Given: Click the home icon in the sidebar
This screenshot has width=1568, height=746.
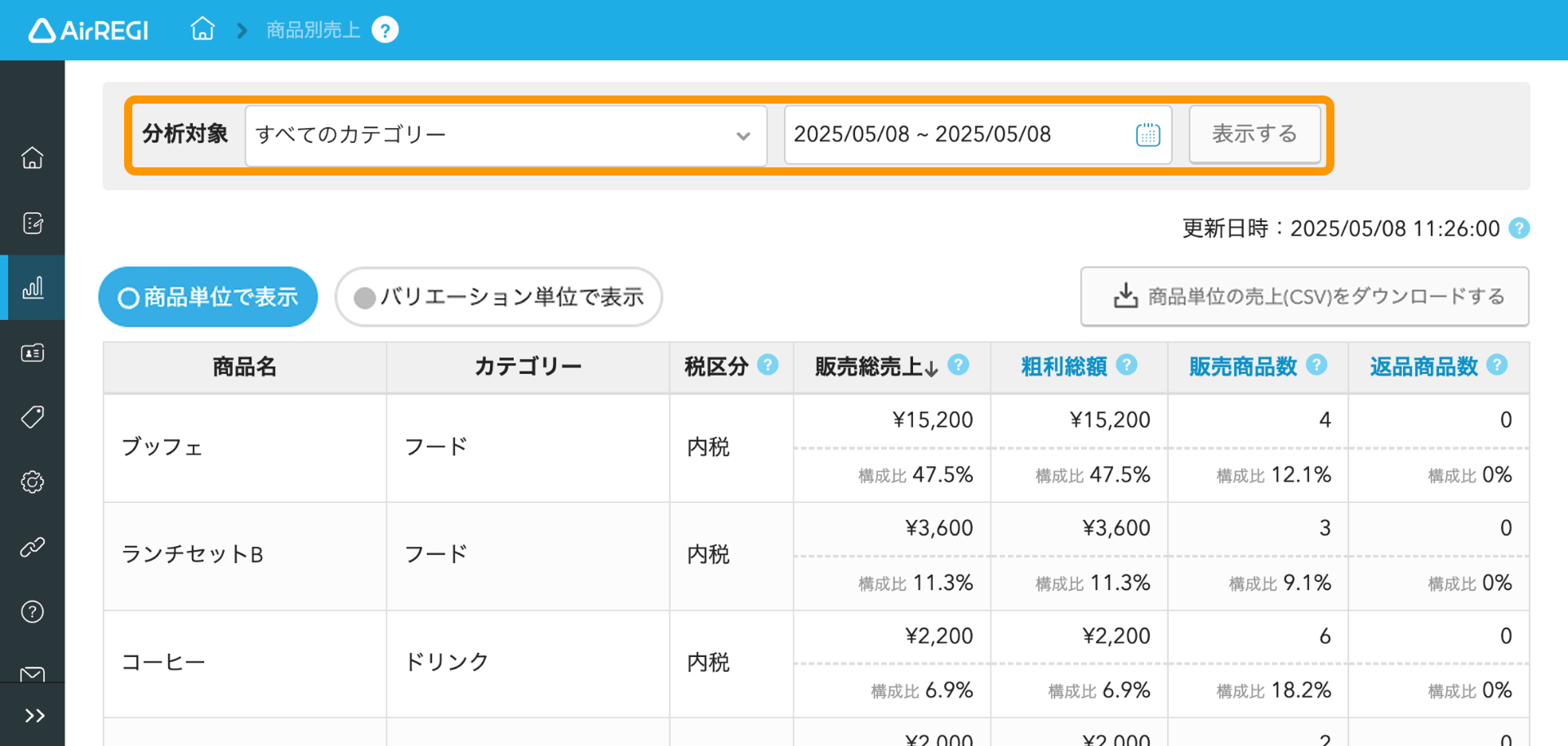Looking at the screenshot, I should click(33, 158).
